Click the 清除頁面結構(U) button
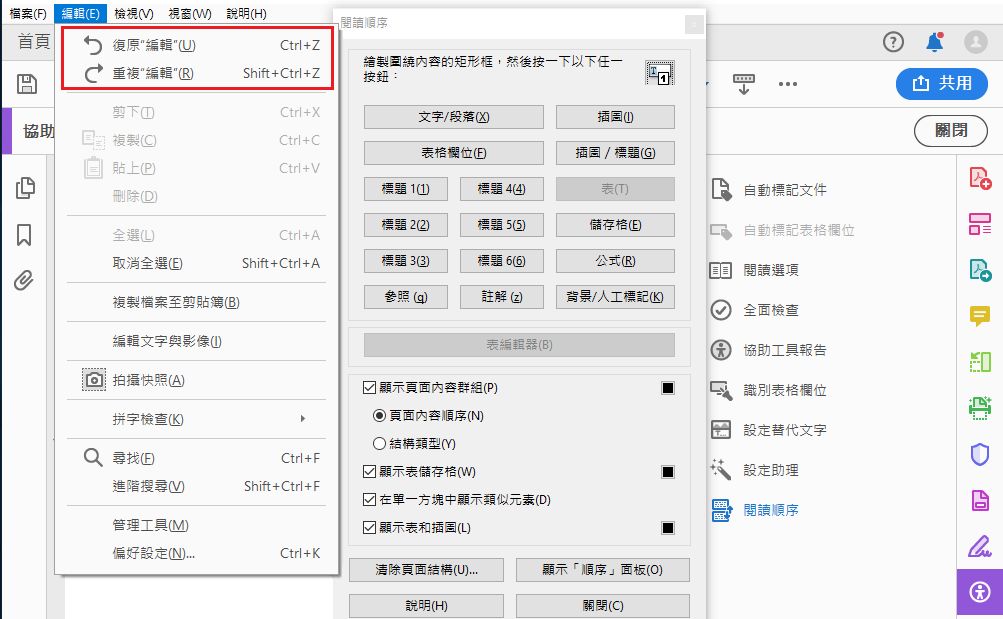1003x619 pixels. 426,570
